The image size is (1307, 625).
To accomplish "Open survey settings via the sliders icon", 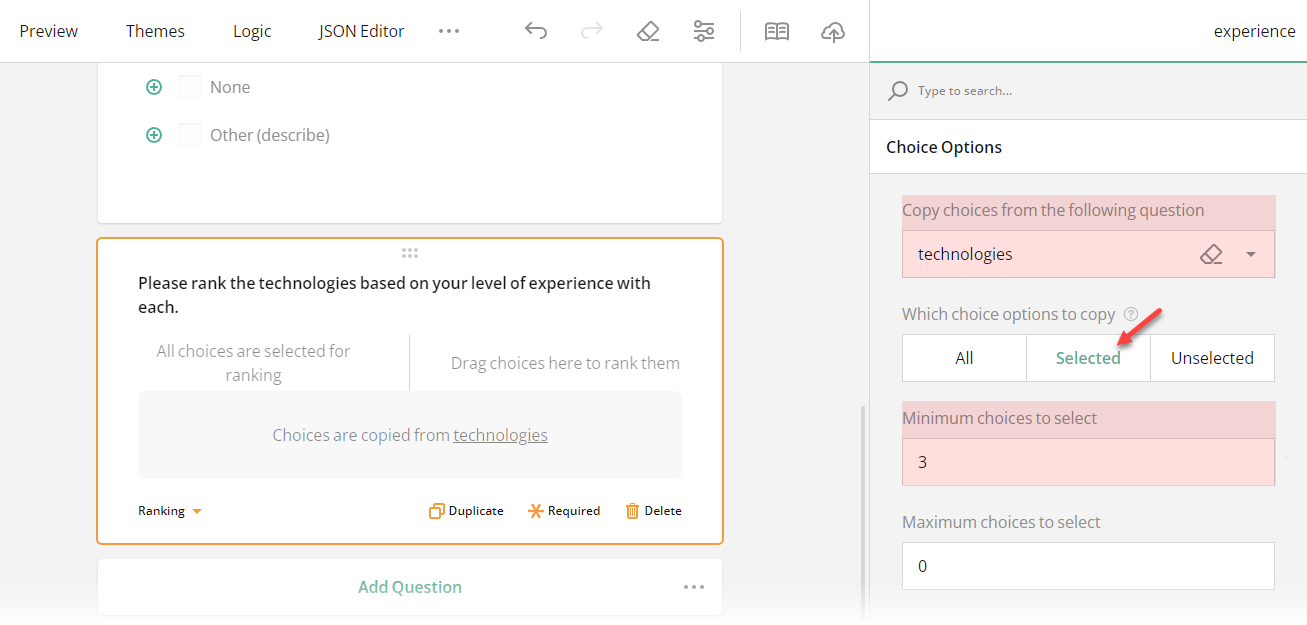I will 703,31.
